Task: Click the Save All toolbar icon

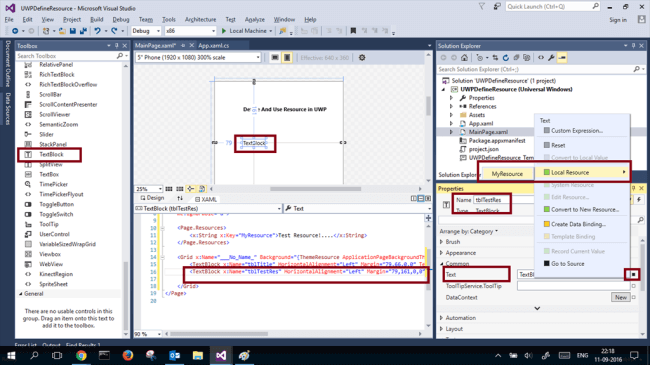Action: tap(83, 31)
